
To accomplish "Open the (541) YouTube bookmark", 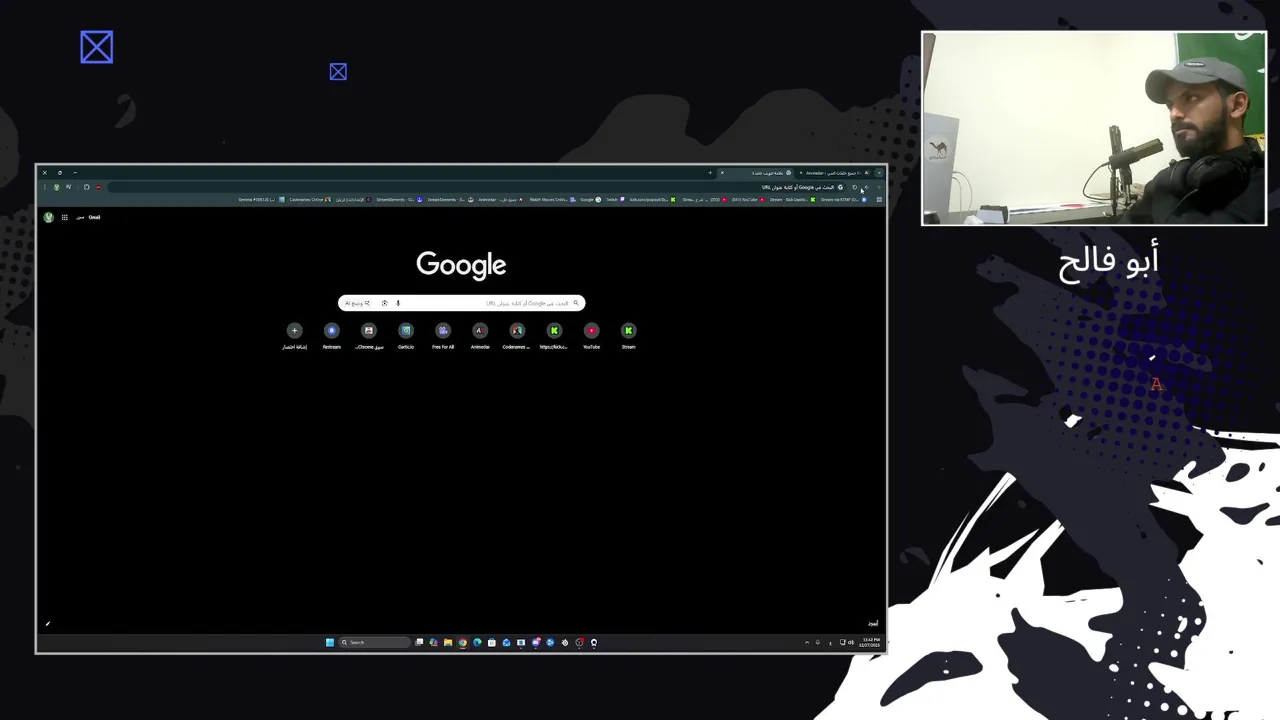I will point(748,199).
